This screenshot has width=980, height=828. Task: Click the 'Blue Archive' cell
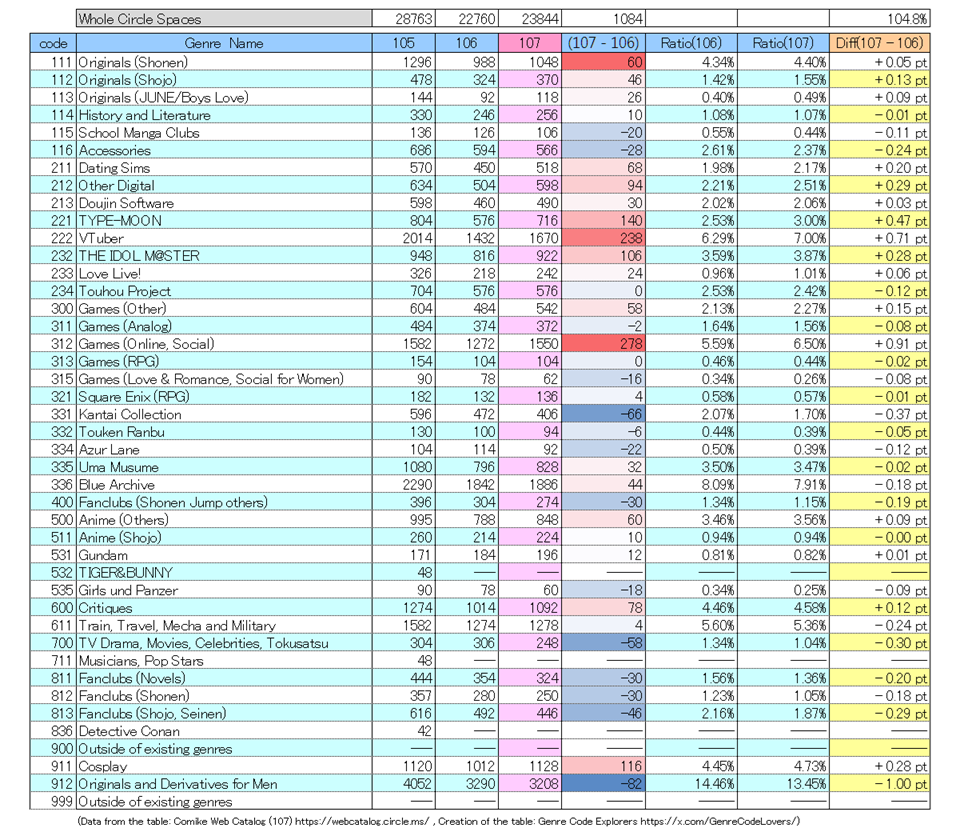pyautogui.click(x=224, y=484)
